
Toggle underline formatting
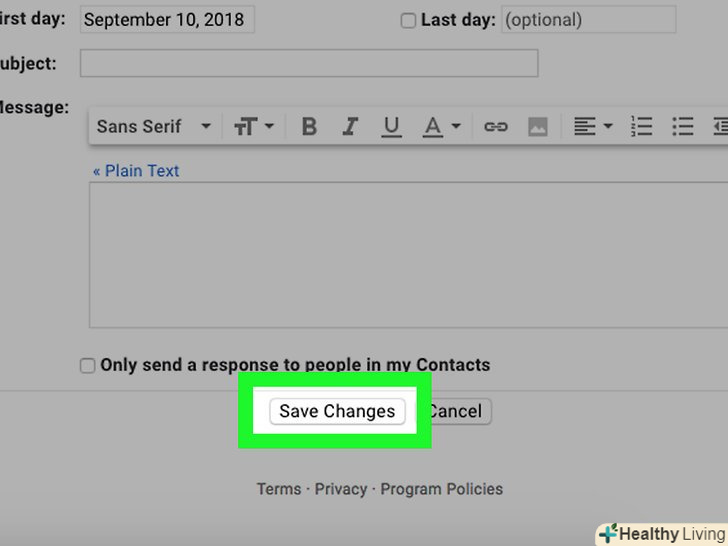pos(391,127)
